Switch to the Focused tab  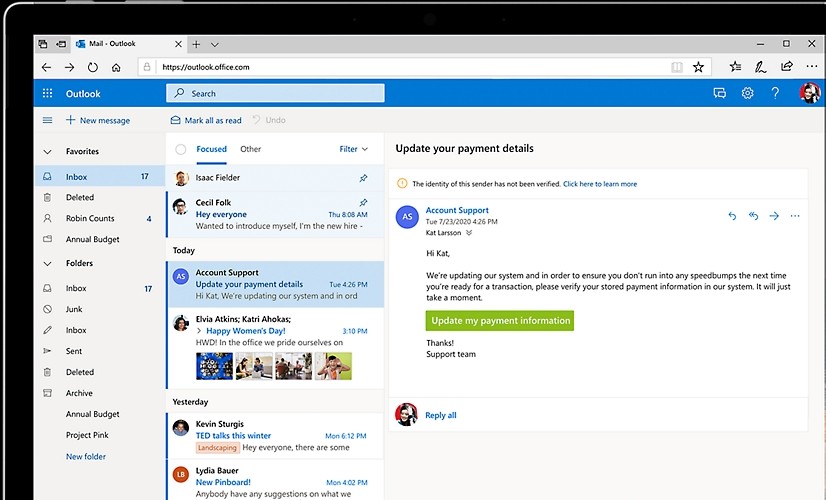click(211, 149)
